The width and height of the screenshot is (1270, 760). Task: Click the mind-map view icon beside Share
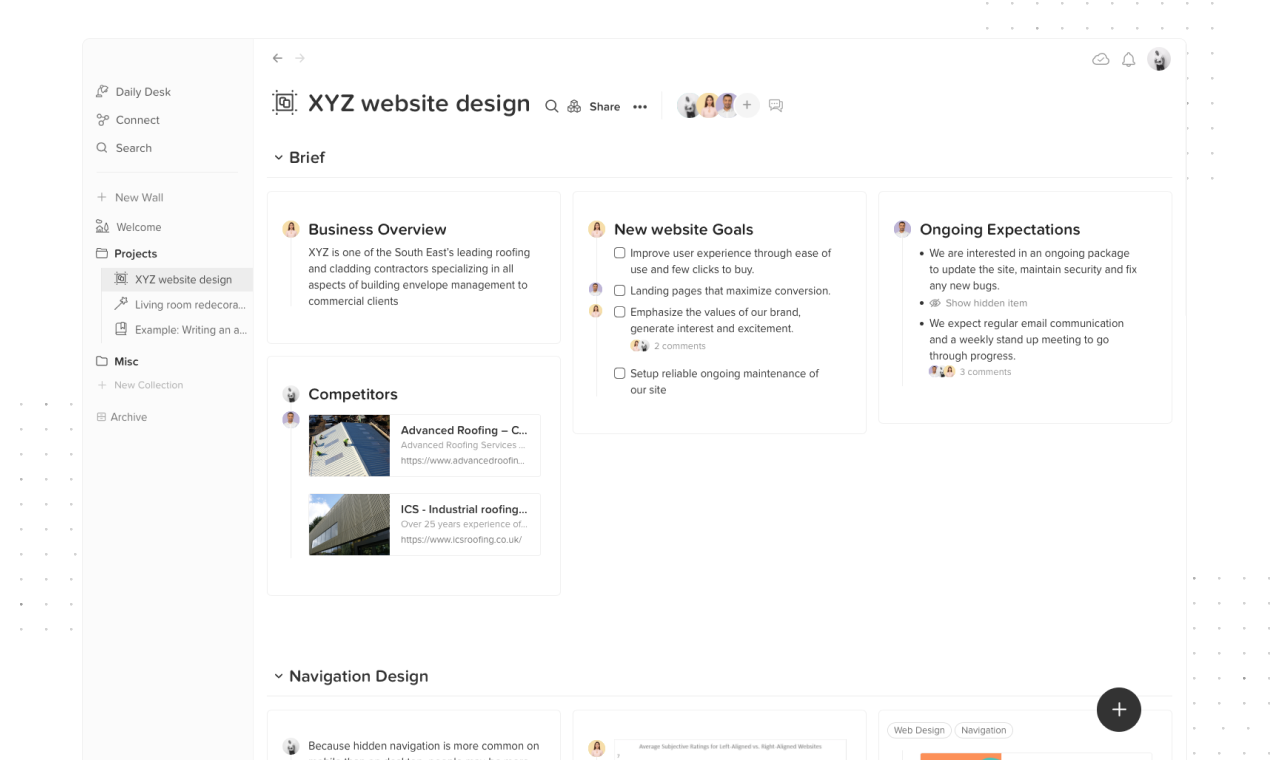[x=573, y=105]
